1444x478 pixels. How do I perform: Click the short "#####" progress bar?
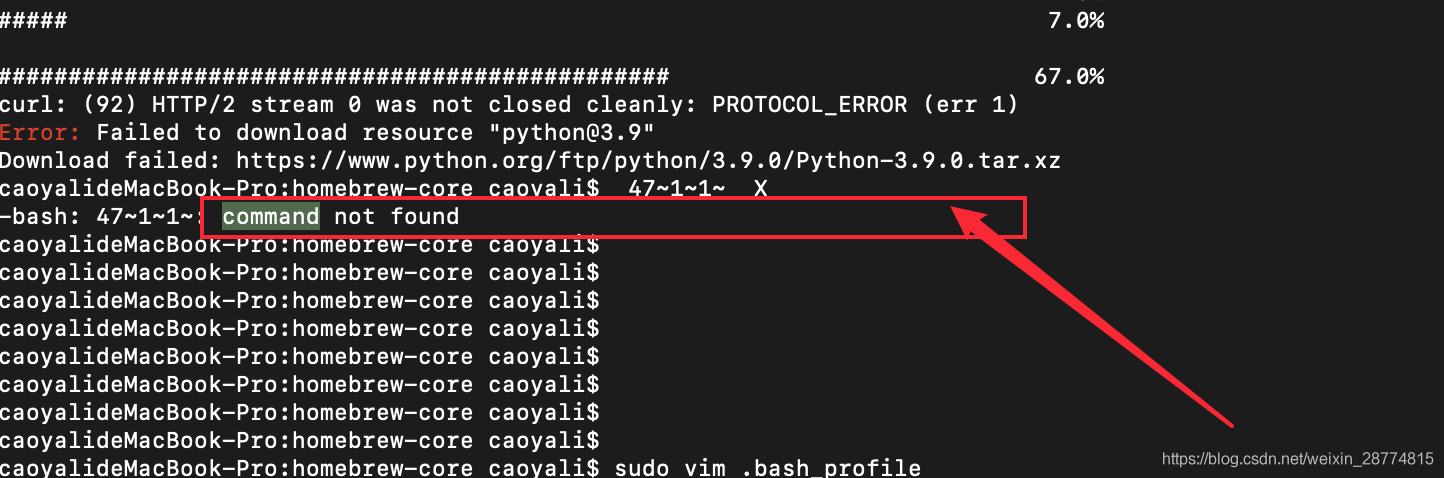[x=34, y=20]
